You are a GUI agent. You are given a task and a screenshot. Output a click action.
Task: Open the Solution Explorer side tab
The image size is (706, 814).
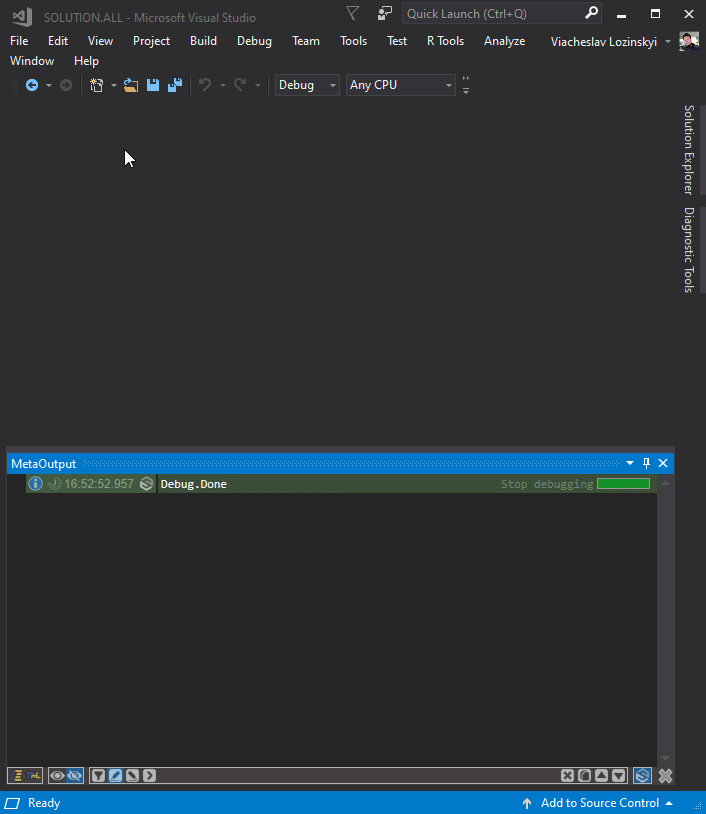click(x=688, y=148)
